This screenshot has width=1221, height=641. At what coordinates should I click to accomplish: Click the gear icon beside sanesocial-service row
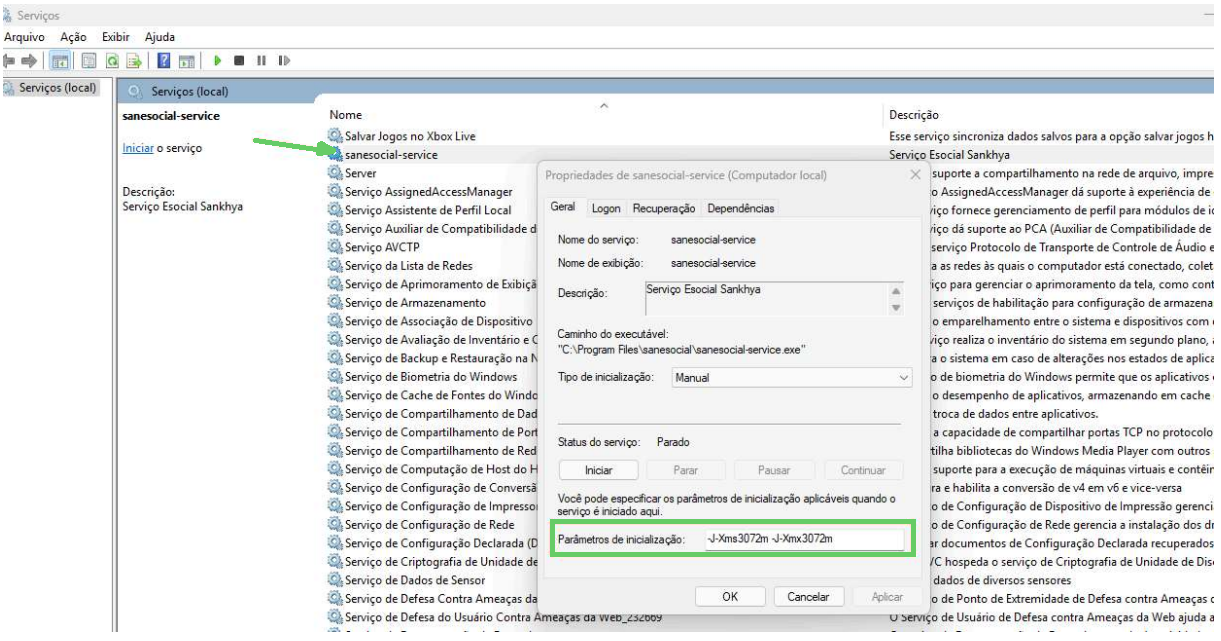[x=335, y=154]
